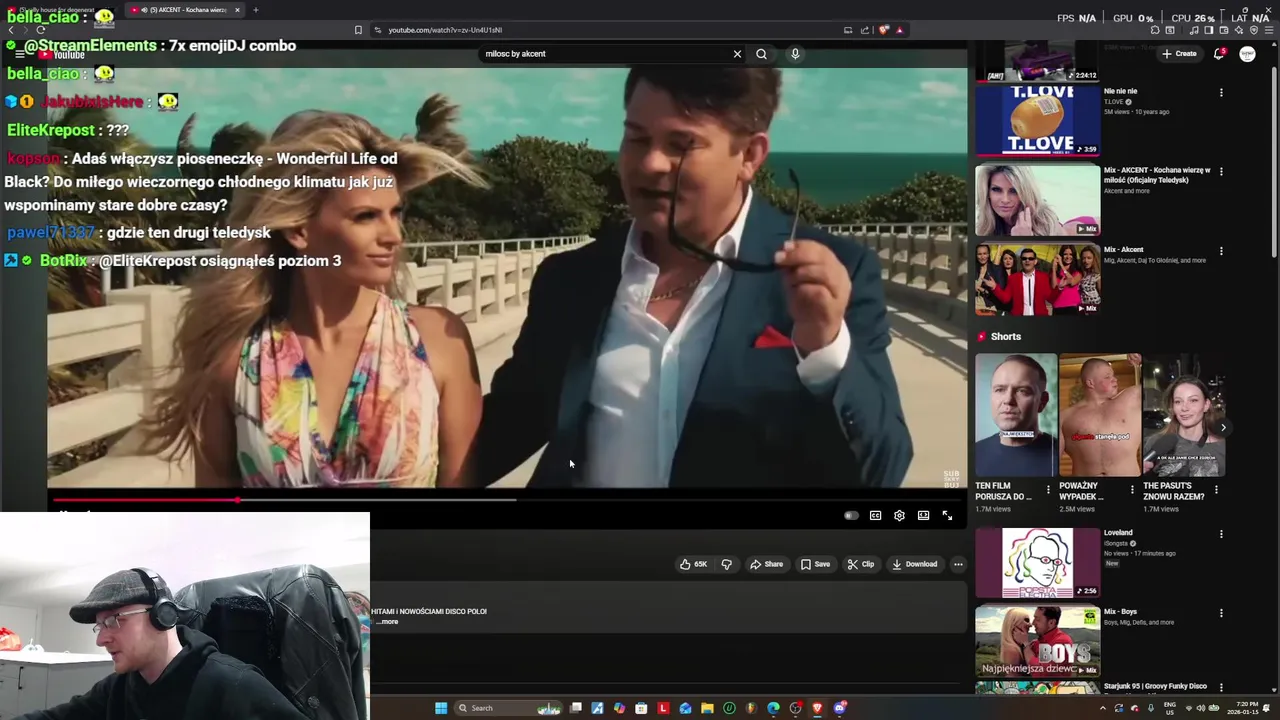This screenshot has height=720, width=1280.
Task: Open options for TEN FILM PORUSZA DO short
Action: pyautogui.click(x=1048, y=490)
